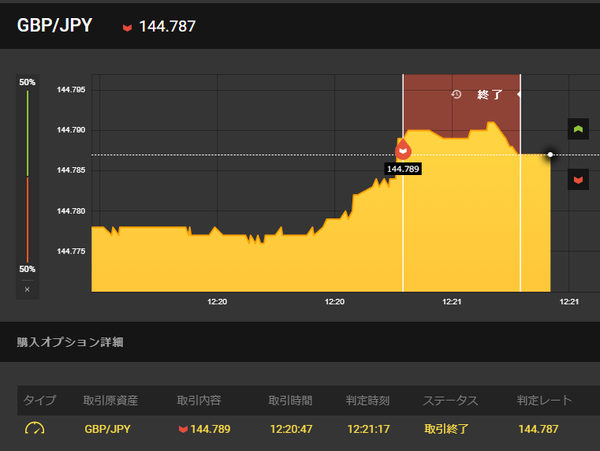Click the red LOW down-arrow button
This screenshot has height=451, width=600.
click(578, 179)
